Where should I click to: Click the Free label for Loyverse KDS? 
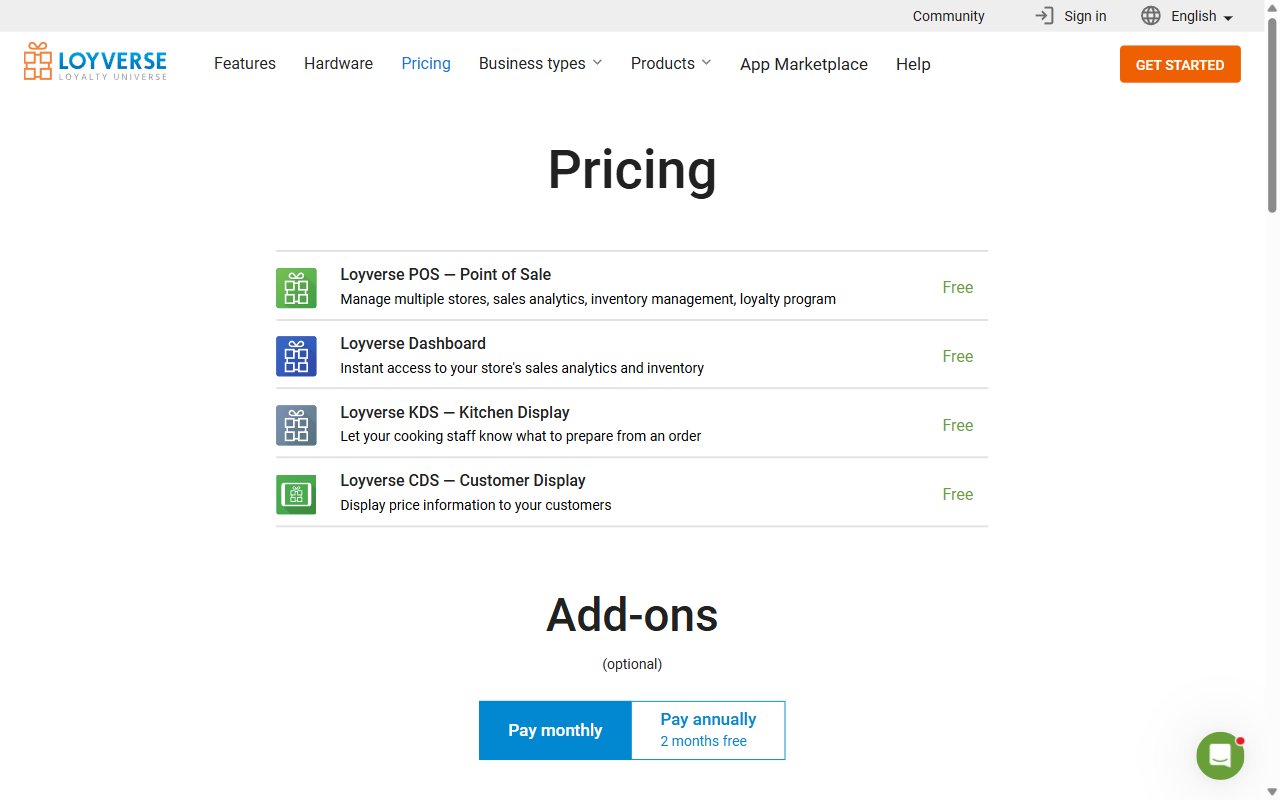pos(957,425)
